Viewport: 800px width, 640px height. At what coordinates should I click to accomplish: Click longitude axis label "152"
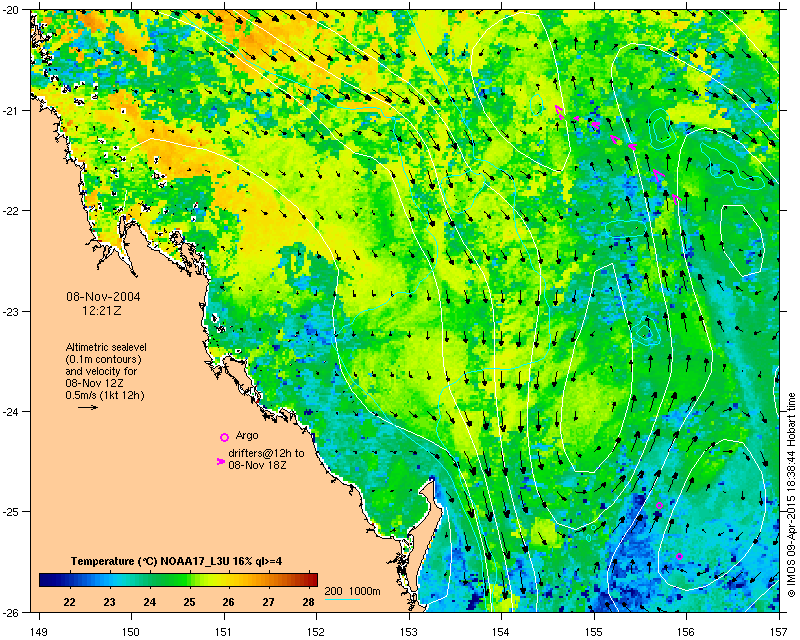tap(316, 632)
